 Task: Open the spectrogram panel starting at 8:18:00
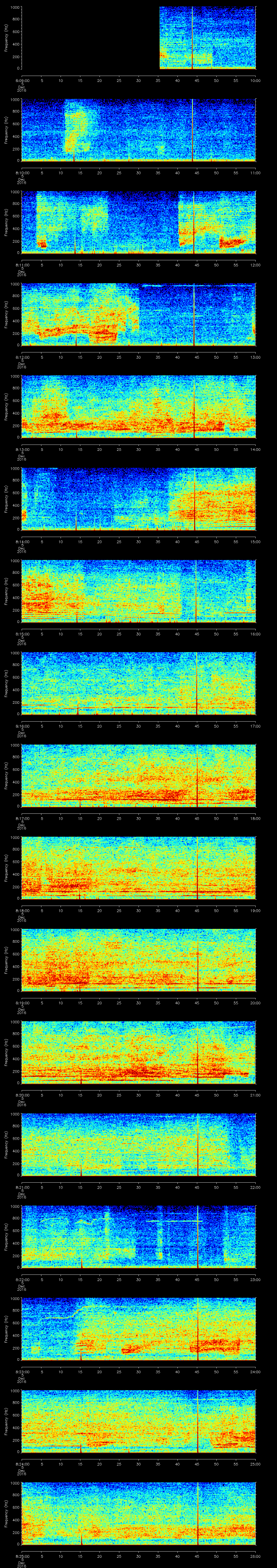pyautogui.click(x=139, y=868)
